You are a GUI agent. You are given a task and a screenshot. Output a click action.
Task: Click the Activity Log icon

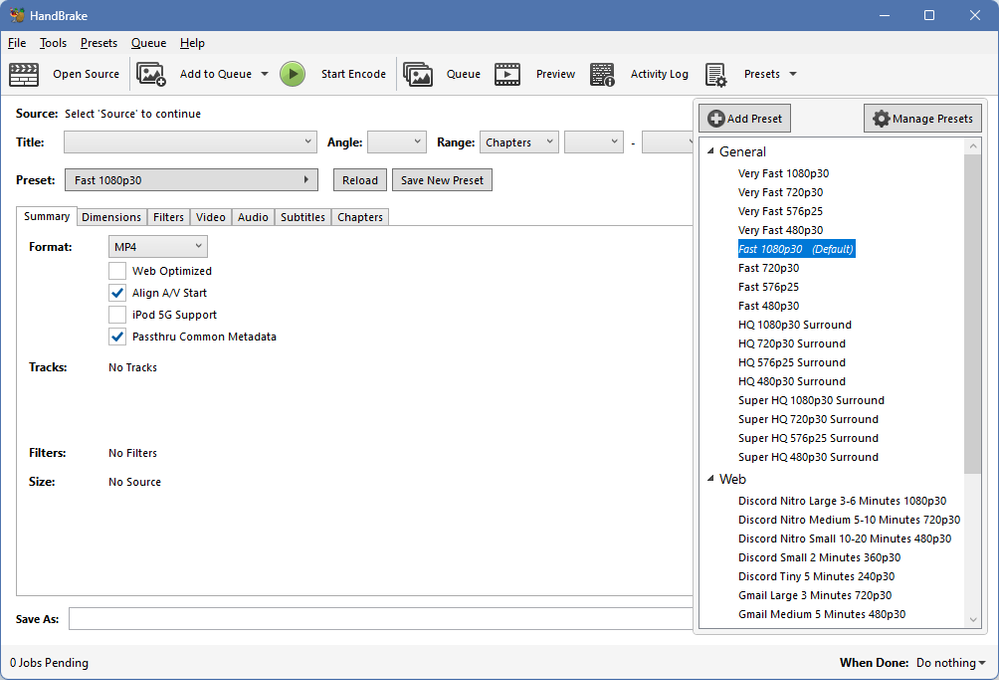602,74
